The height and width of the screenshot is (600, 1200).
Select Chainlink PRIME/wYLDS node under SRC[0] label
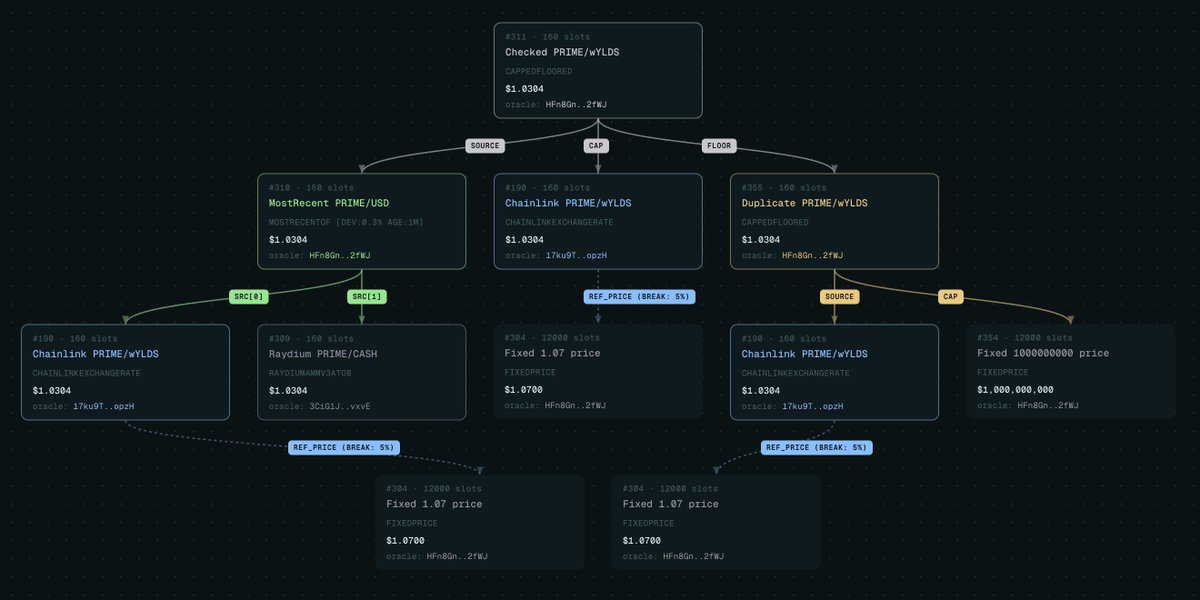[126, 372]
